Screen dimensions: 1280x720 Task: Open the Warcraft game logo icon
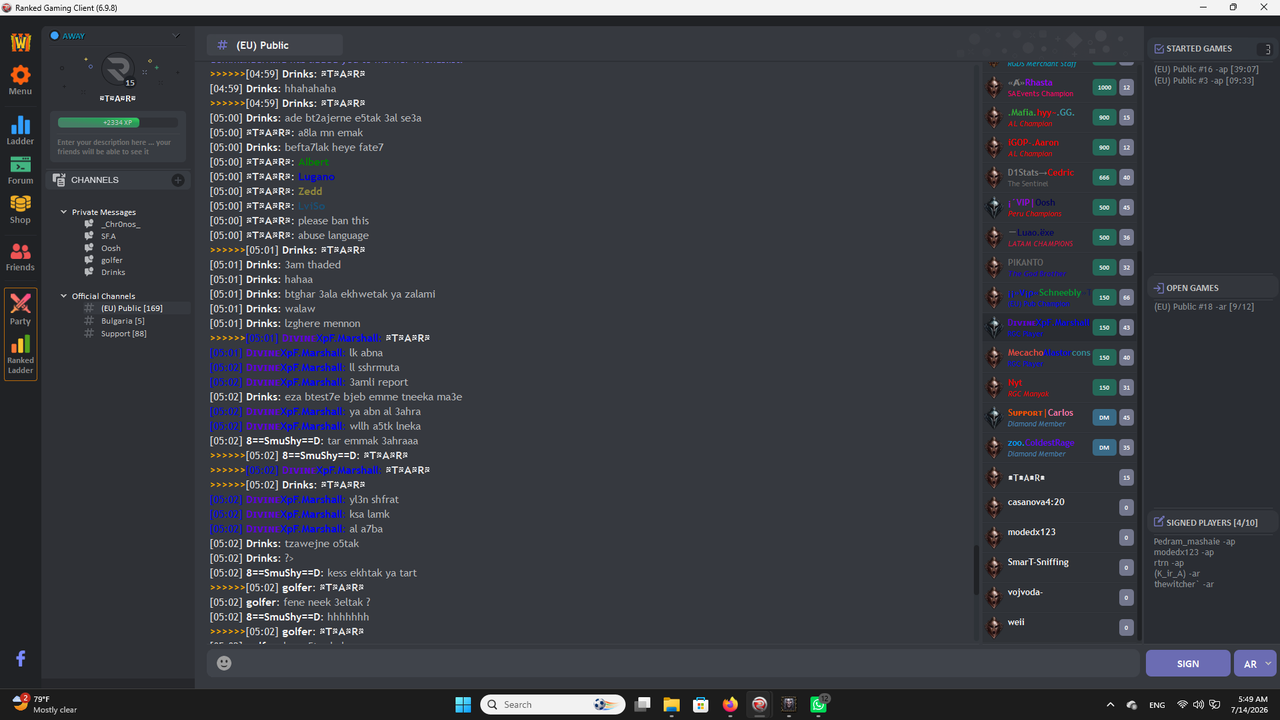[21, 42]
